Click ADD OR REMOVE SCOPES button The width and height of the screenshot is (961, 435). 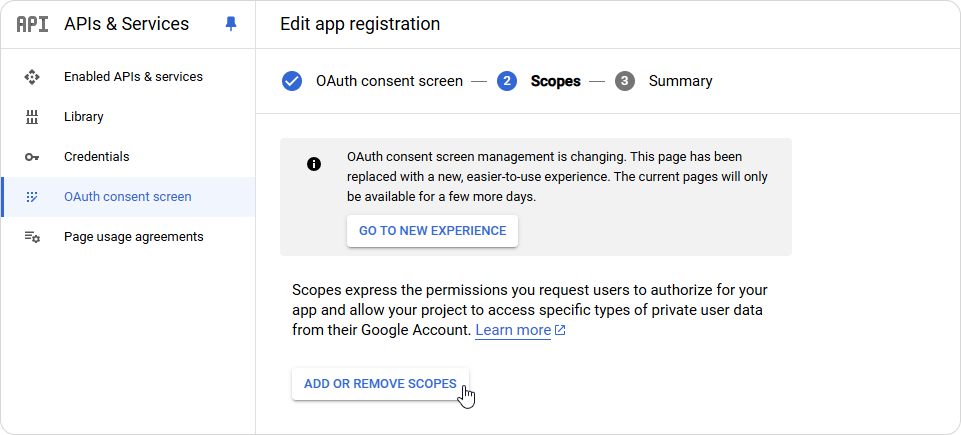tap(380, 384)
